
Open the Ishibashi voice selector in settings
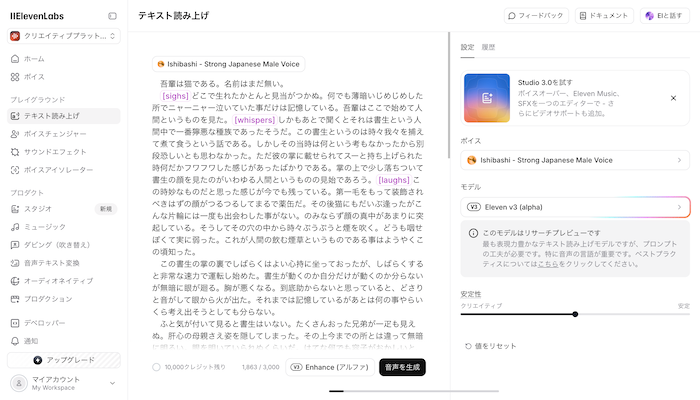(x=575, y=159)
